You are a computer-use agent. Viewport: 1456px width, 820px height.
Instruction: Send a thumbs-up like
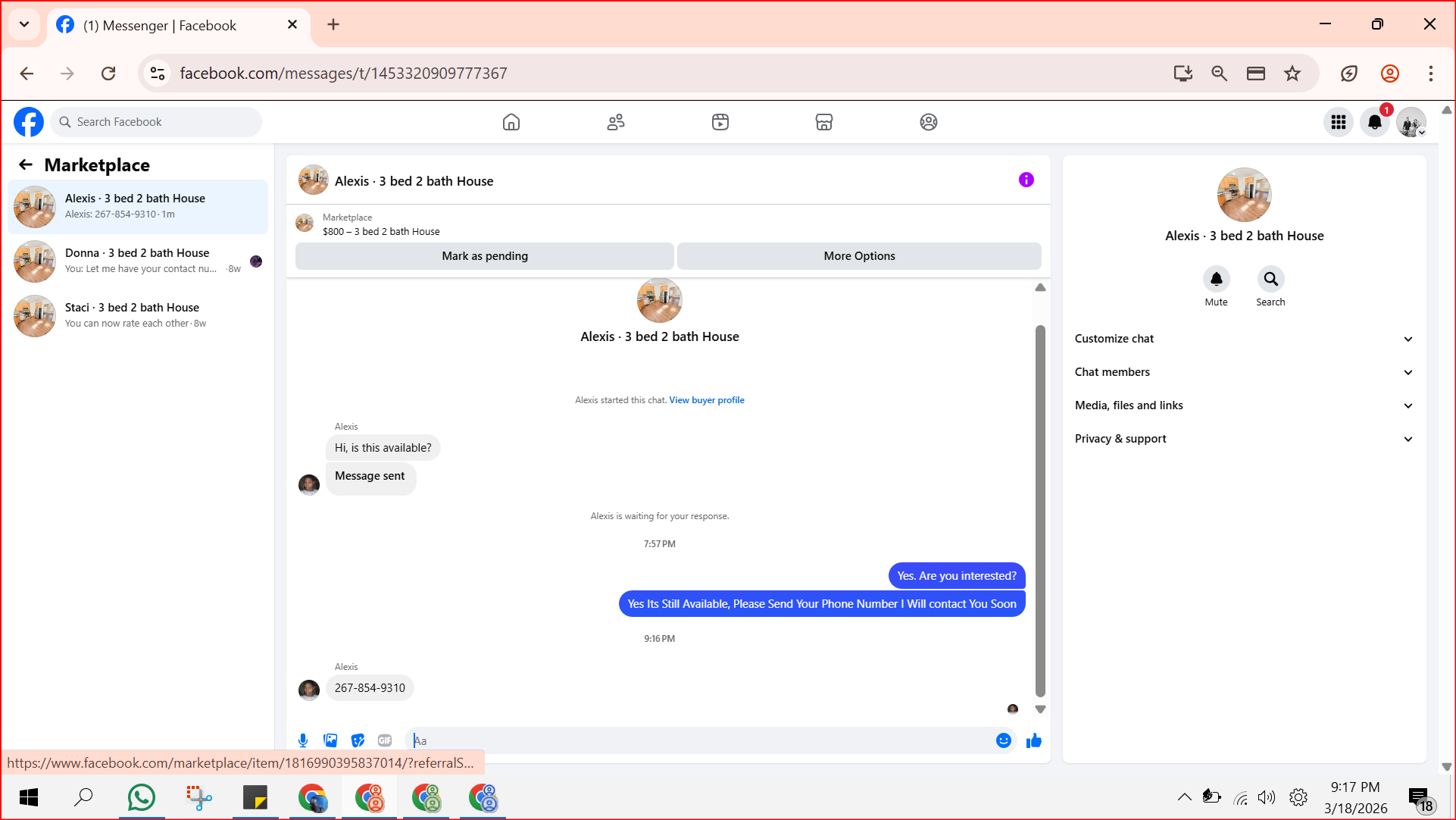click(1033, 740)
